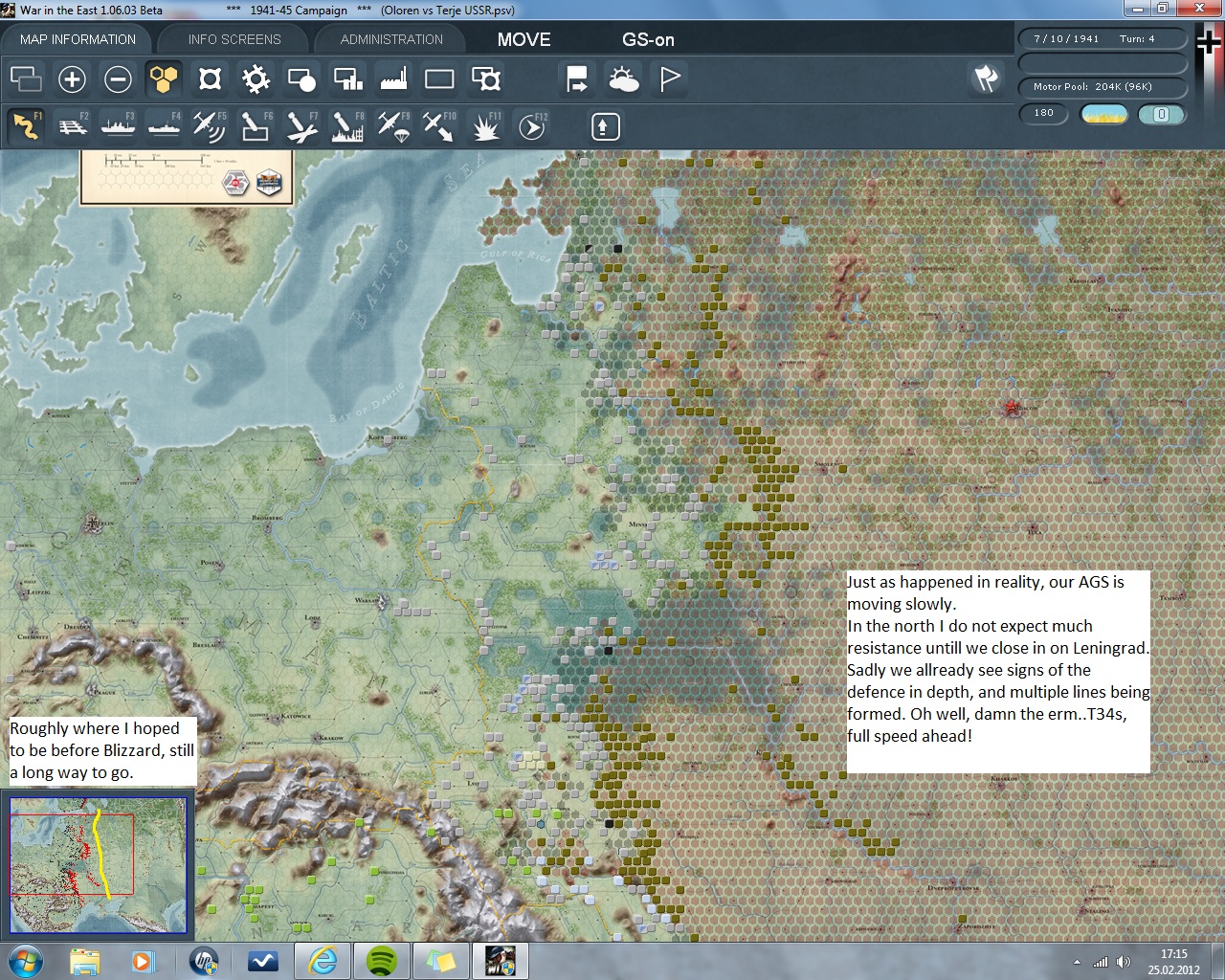
Task: Select the F2 rail movement mode
Action: point(73,126)
